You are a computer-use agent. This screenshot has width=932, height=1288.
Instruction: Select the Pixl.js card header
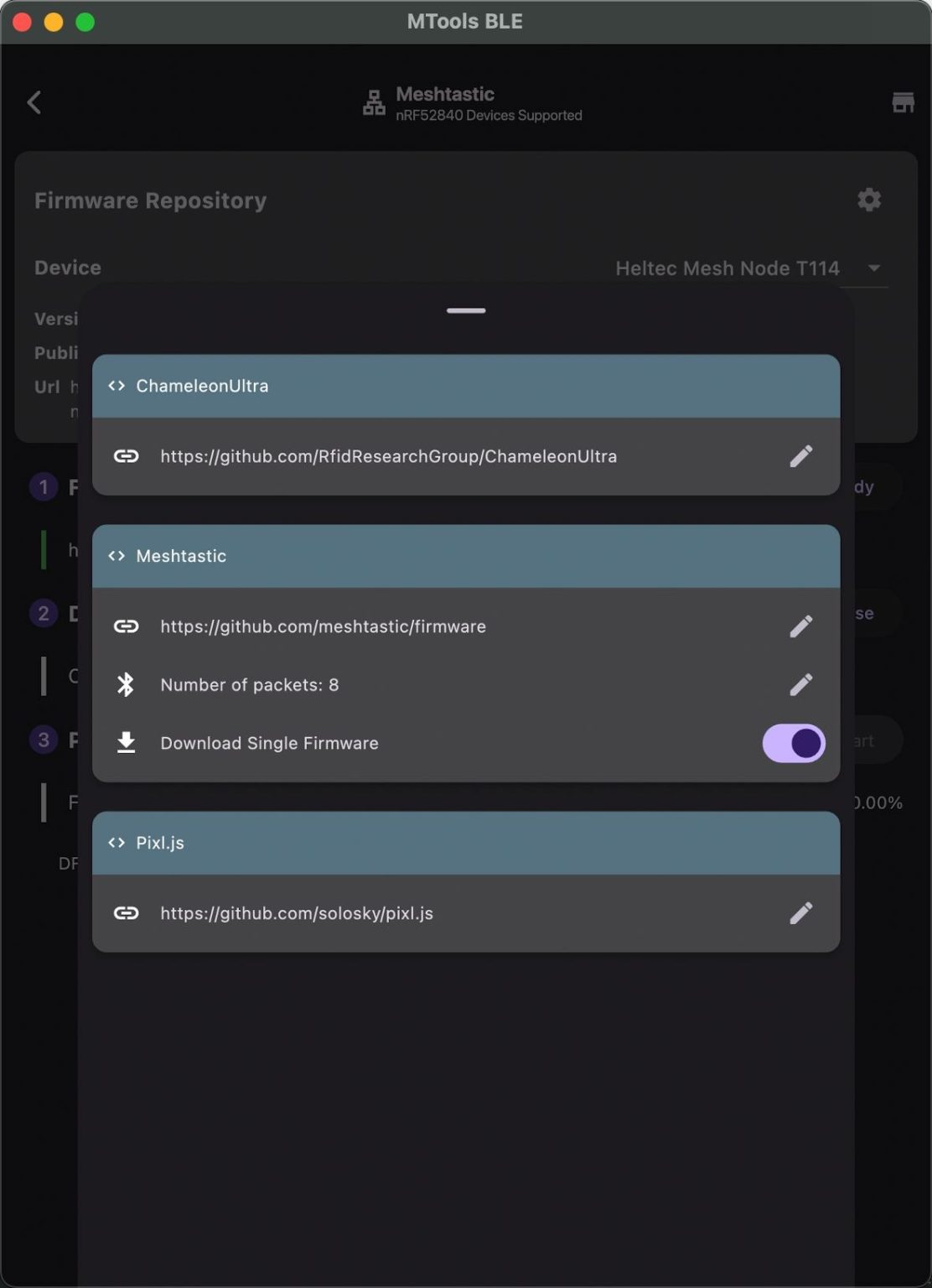[465, 844]
